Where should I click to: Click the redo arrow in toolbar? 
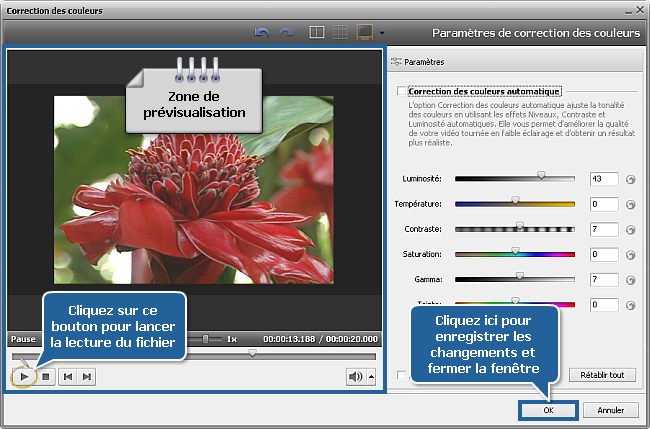(285, 33)
